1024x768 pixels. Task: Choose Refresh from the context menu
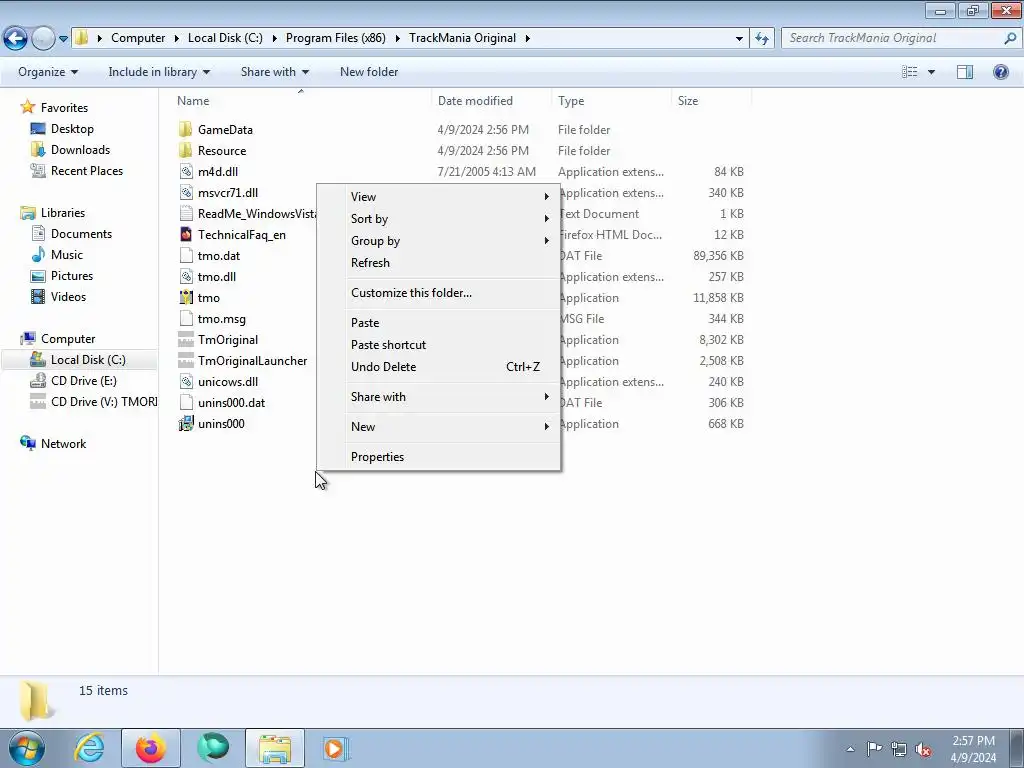[451, 263]
